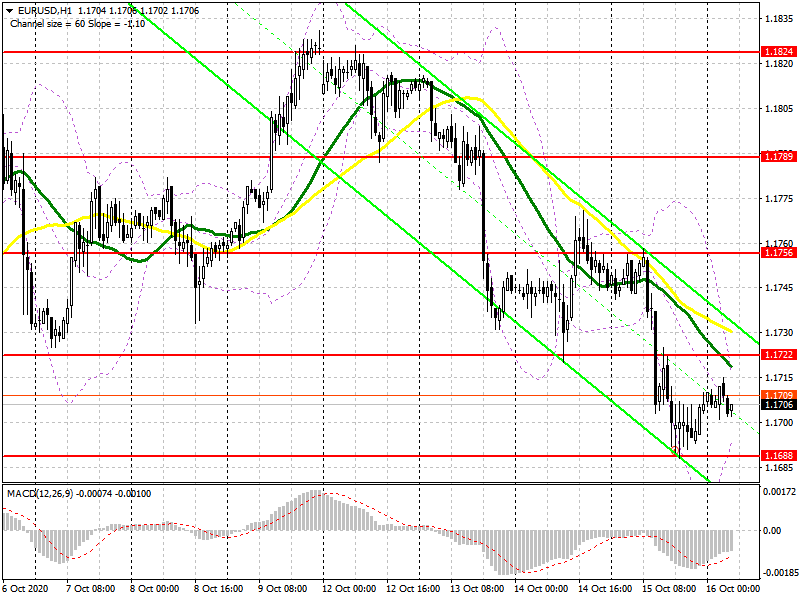800x600 pixels.
Task: Click the '12 Oct 16:00' time axis label
Action: click(x=413, y=589)
